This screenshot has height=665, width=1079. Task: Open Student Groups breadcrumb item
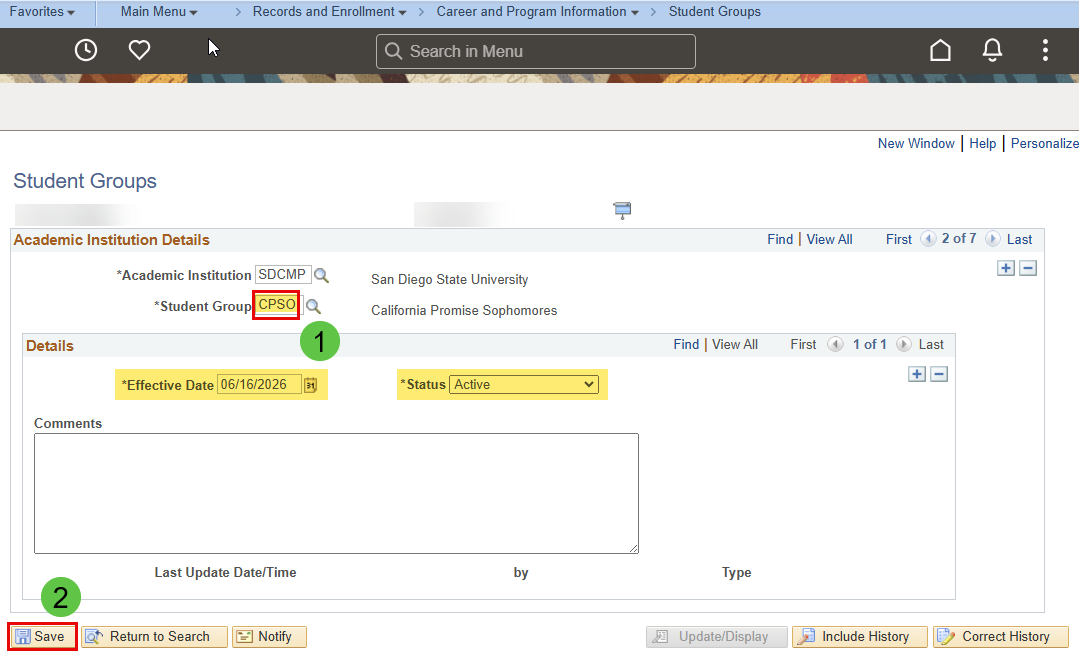[x=715, y=12]
